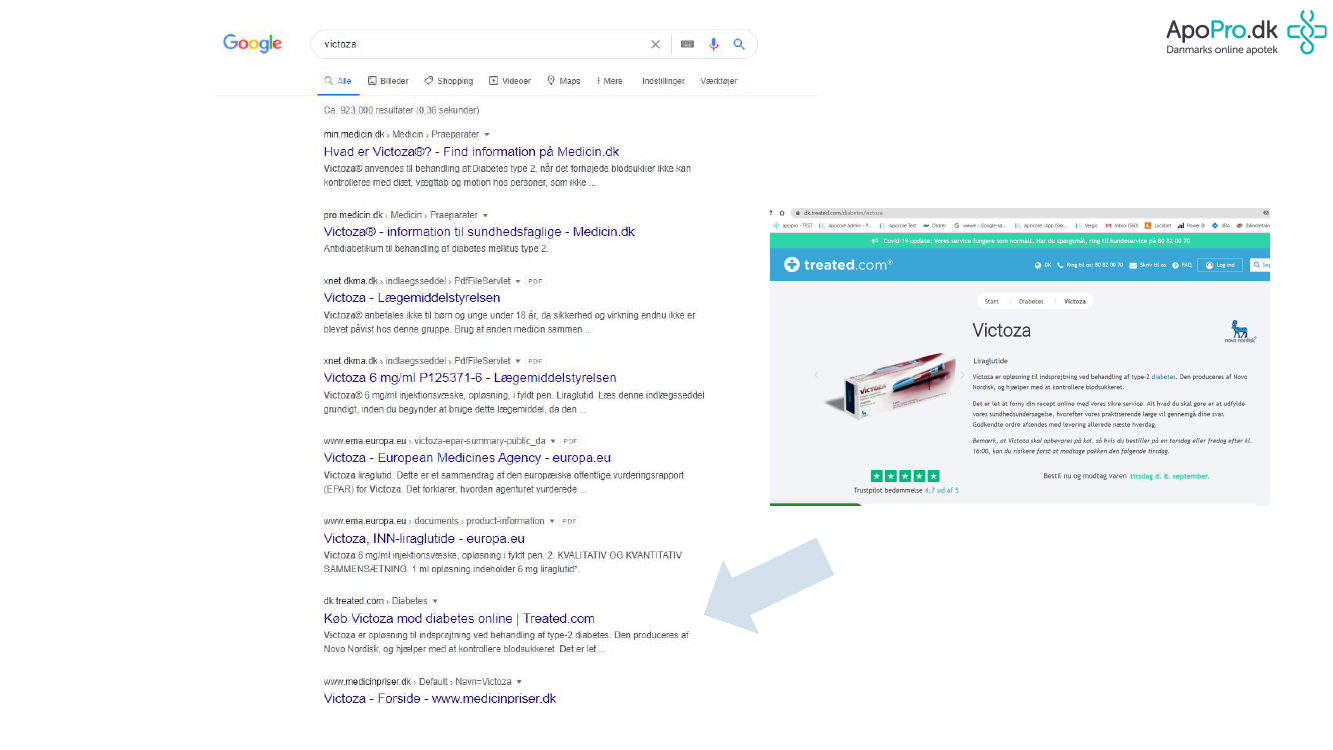1333x750 pixels.
Task: Expand dropdown for ema product-information result
Action: (x=552, y=521)
